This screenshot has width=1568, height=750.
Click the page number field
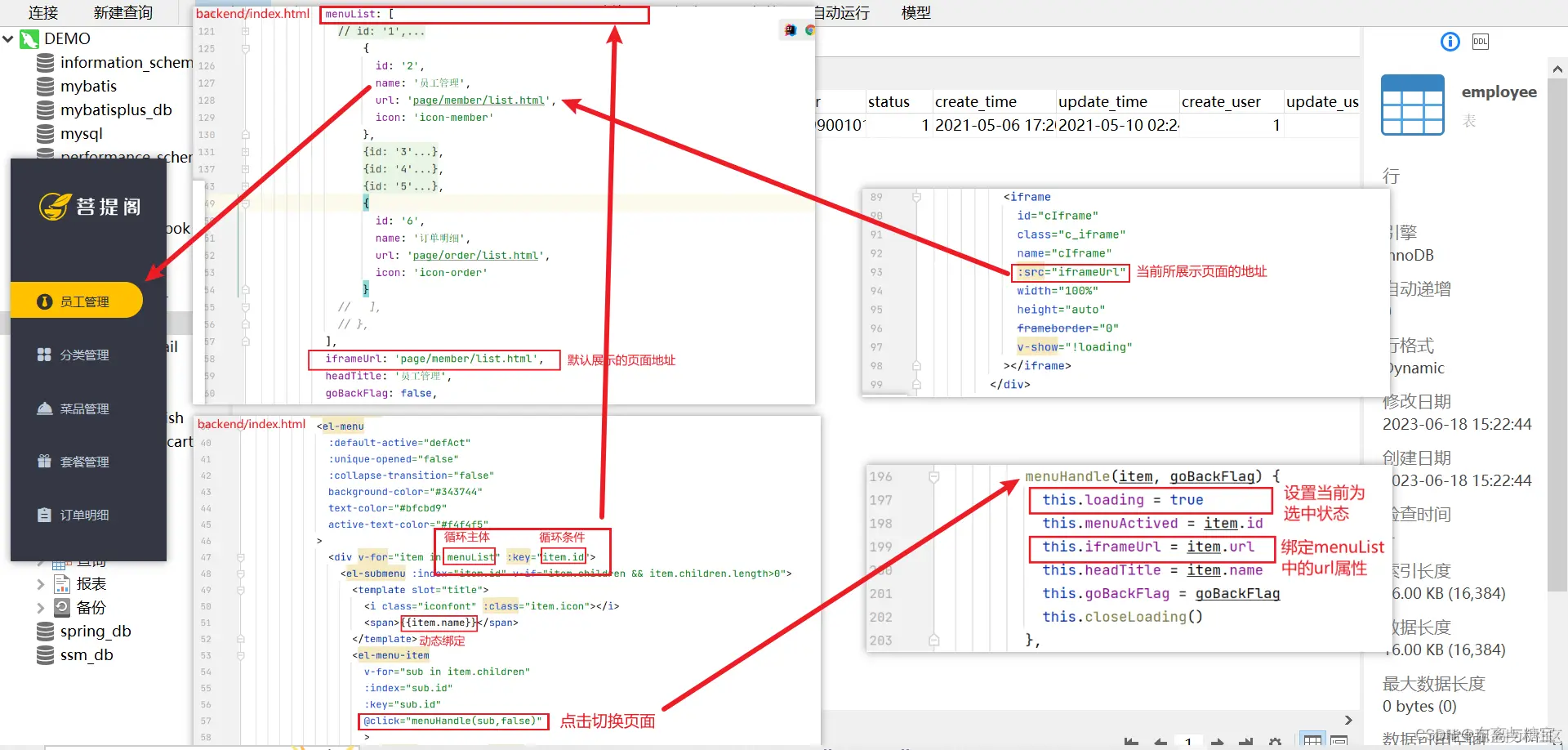click(x=1188, y=742)
